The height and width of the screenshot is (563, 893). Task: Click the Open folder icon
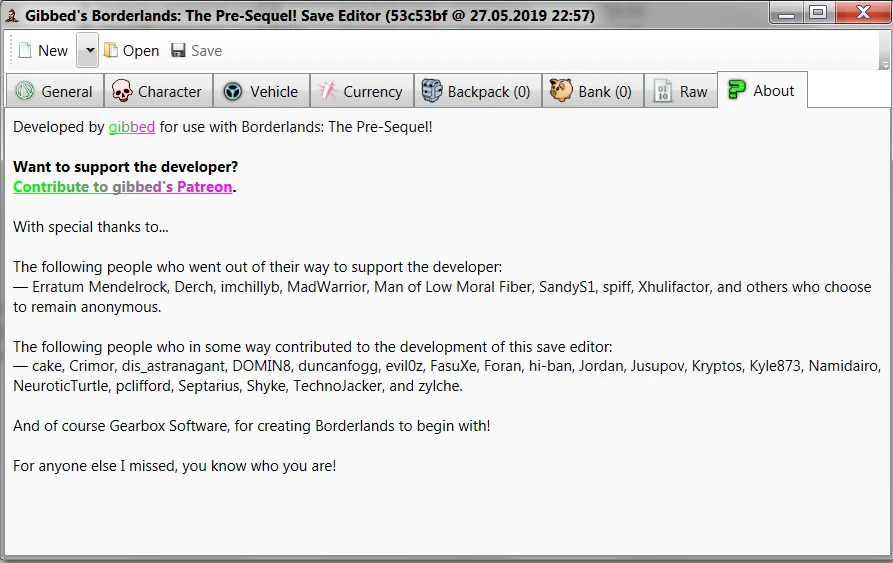pyautogui.click(x=111, y=51)
